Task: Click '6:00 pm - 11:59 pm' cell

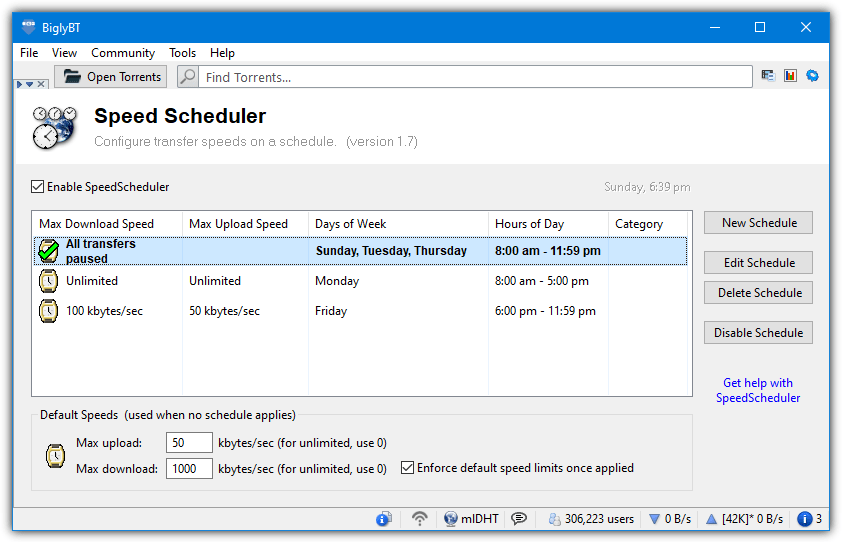Action: coord(545,311)
